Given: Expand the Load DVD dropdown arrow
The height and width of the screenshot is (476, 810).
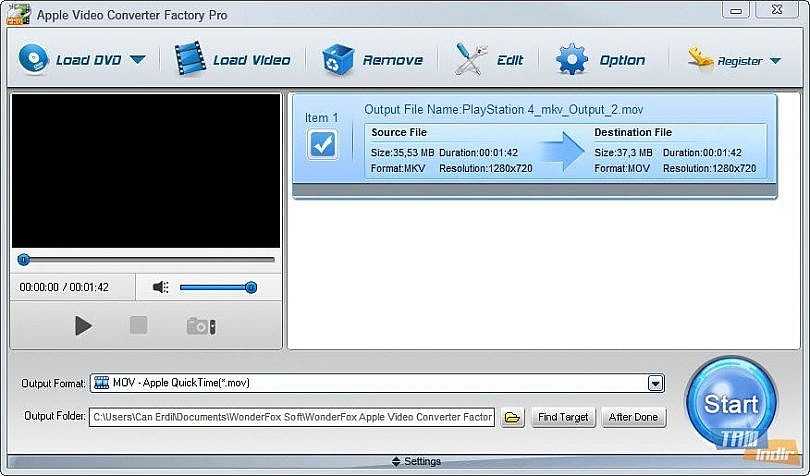Looking at the screenshot, I should click(137, 60).
